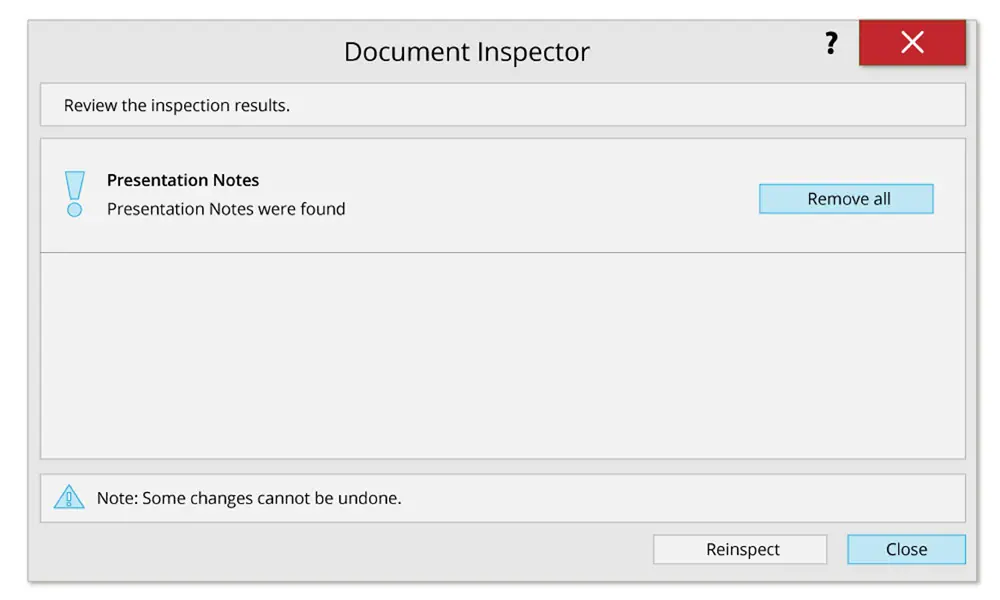The image size is (1000, 600).
Task: Click the 'Presentation Notes were found' message
Action: click(226, 209)
